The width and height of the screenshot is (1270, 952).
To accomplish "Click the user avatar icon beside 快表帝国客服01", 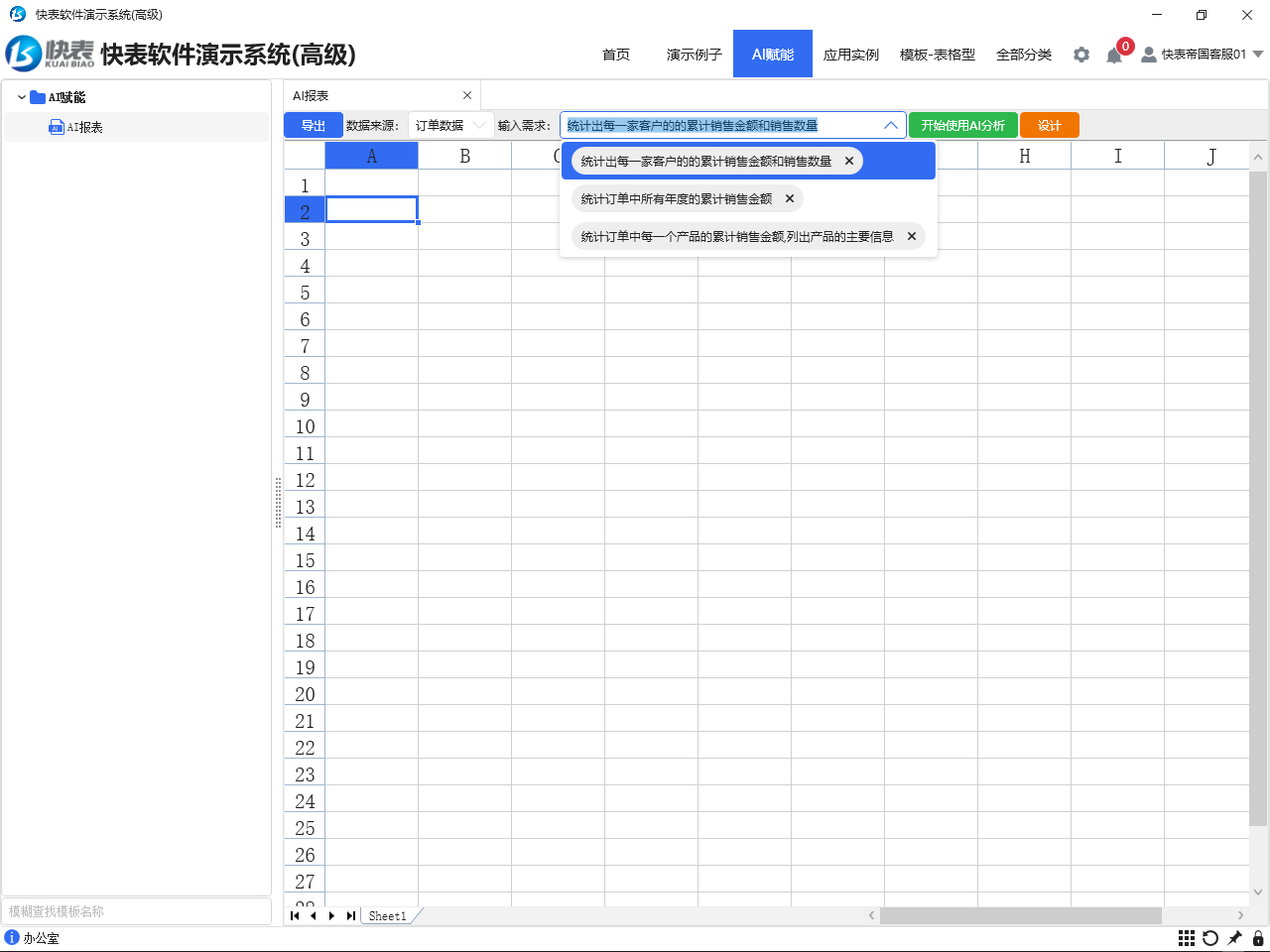I will click(1149, 55).
